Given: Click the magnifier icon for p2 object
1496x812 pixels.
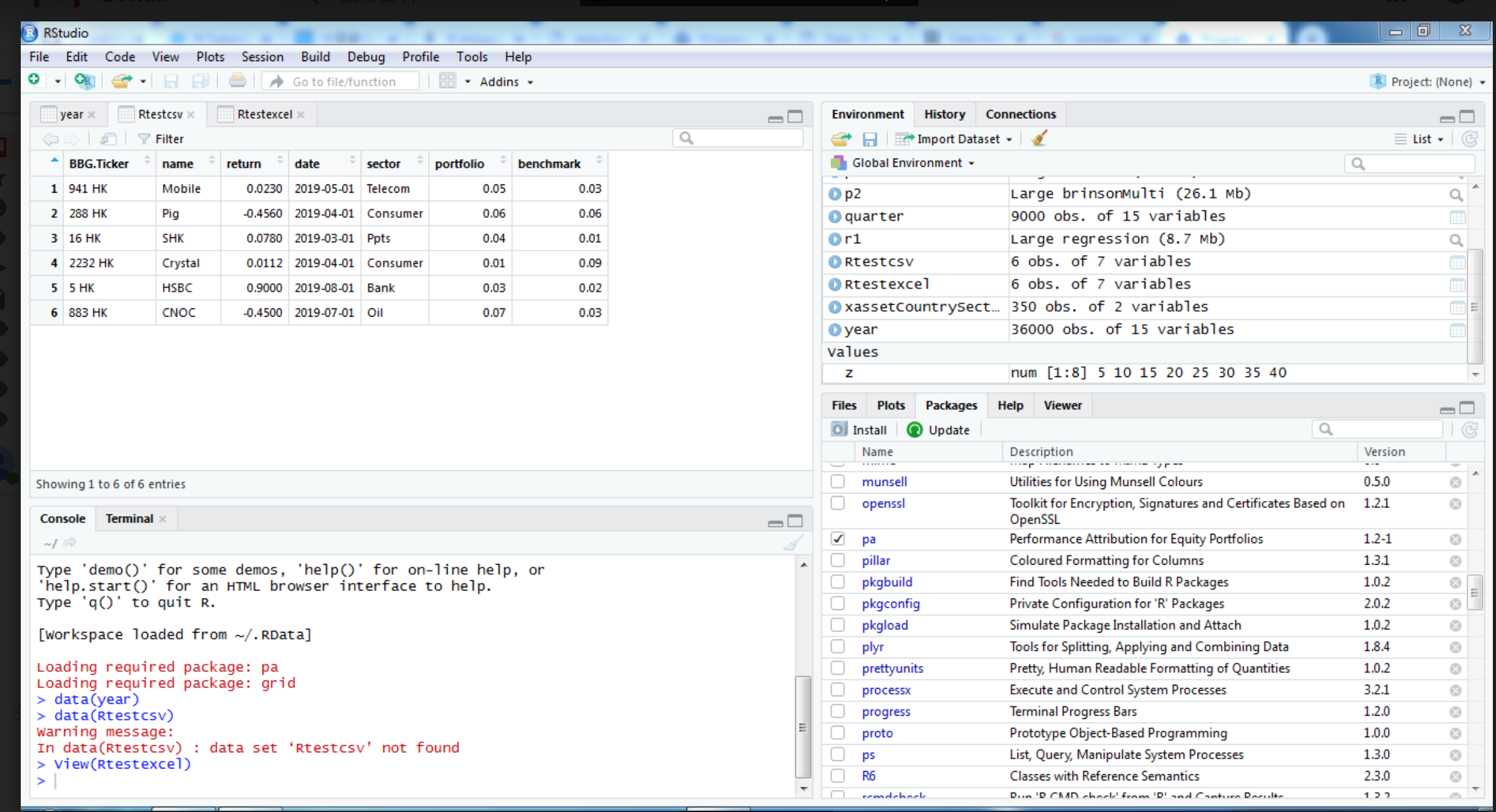Looking at the screenshot, I should [x=1456, y=195].
